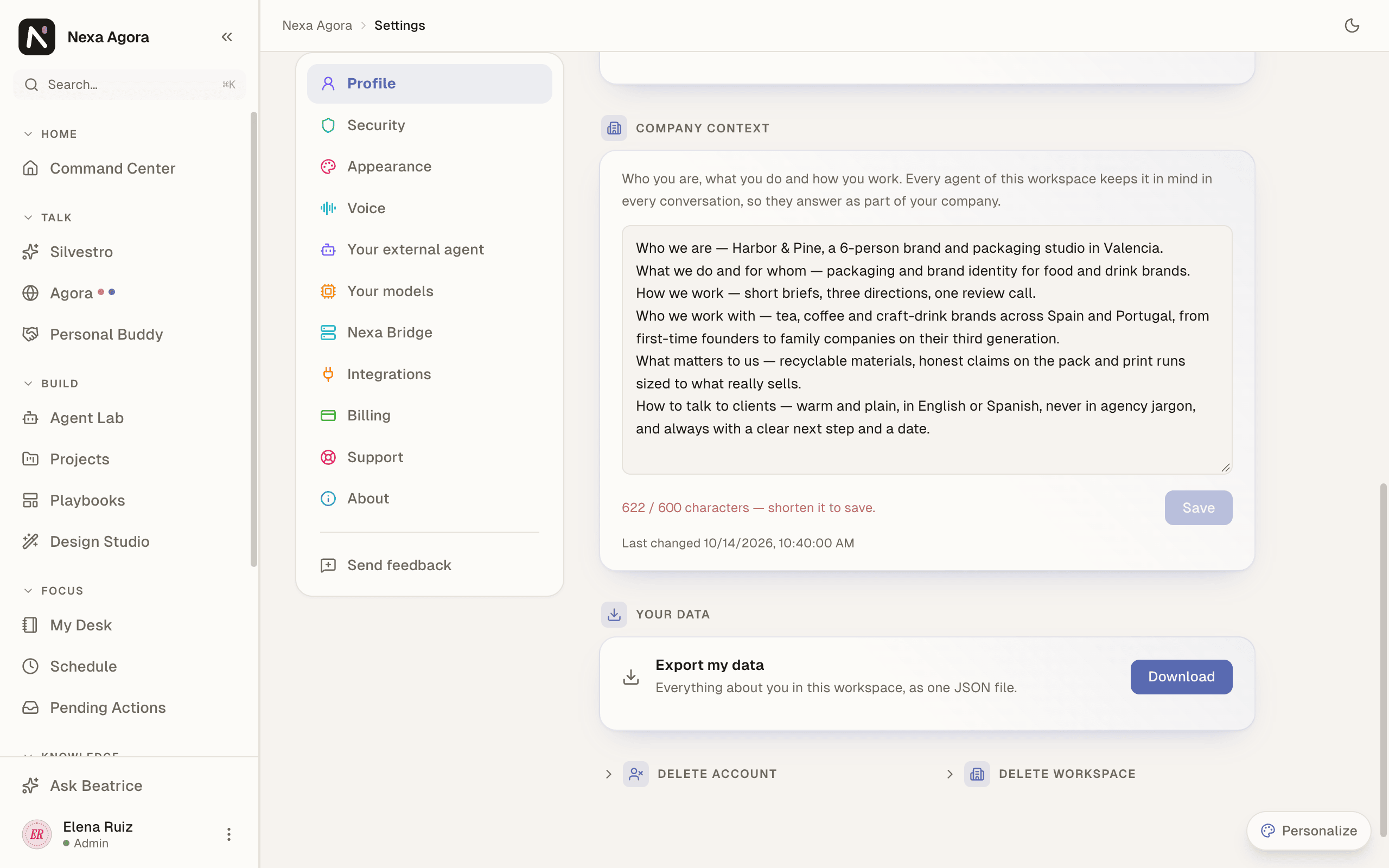
Task: Click inside the company context text area
Action: 927,349
